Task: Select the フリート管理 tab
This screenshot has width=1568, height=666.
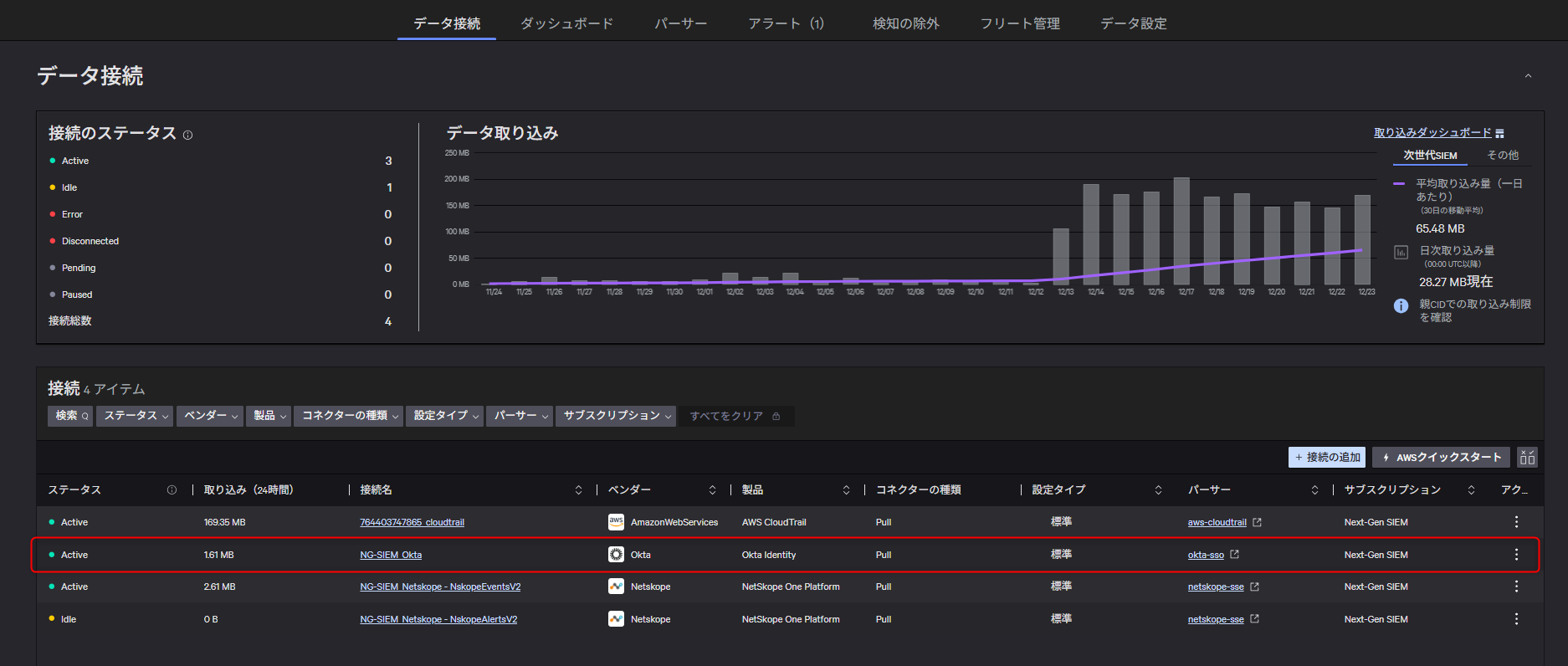Action: [x=1020, y=23]
